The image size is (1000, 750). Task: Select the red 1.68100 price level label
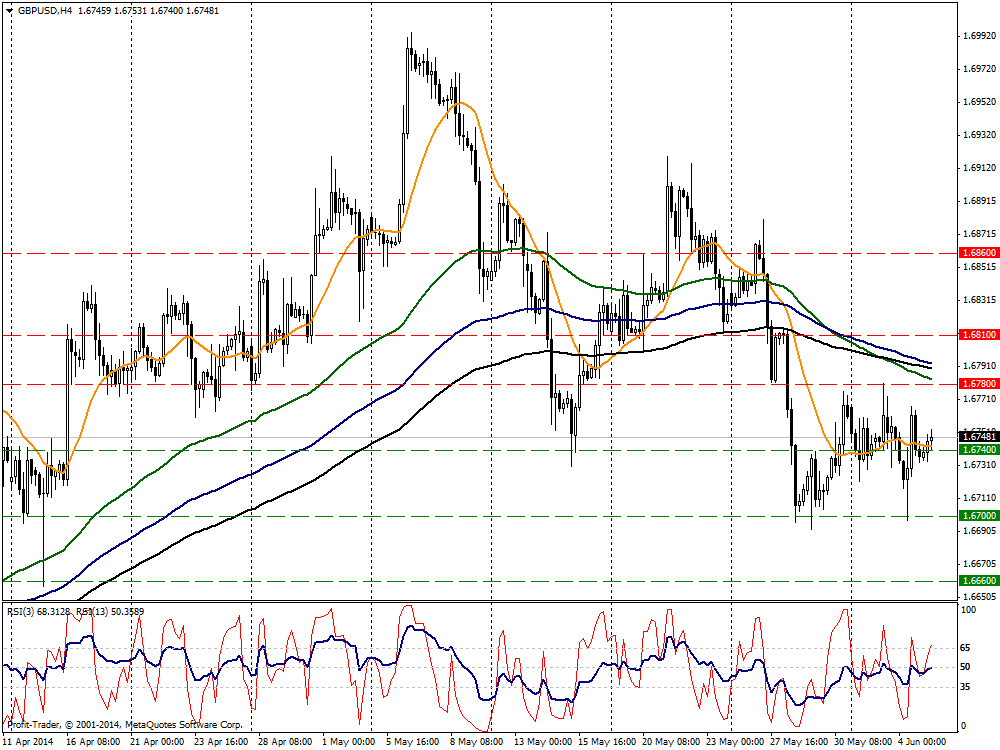[x=977, y=335]
